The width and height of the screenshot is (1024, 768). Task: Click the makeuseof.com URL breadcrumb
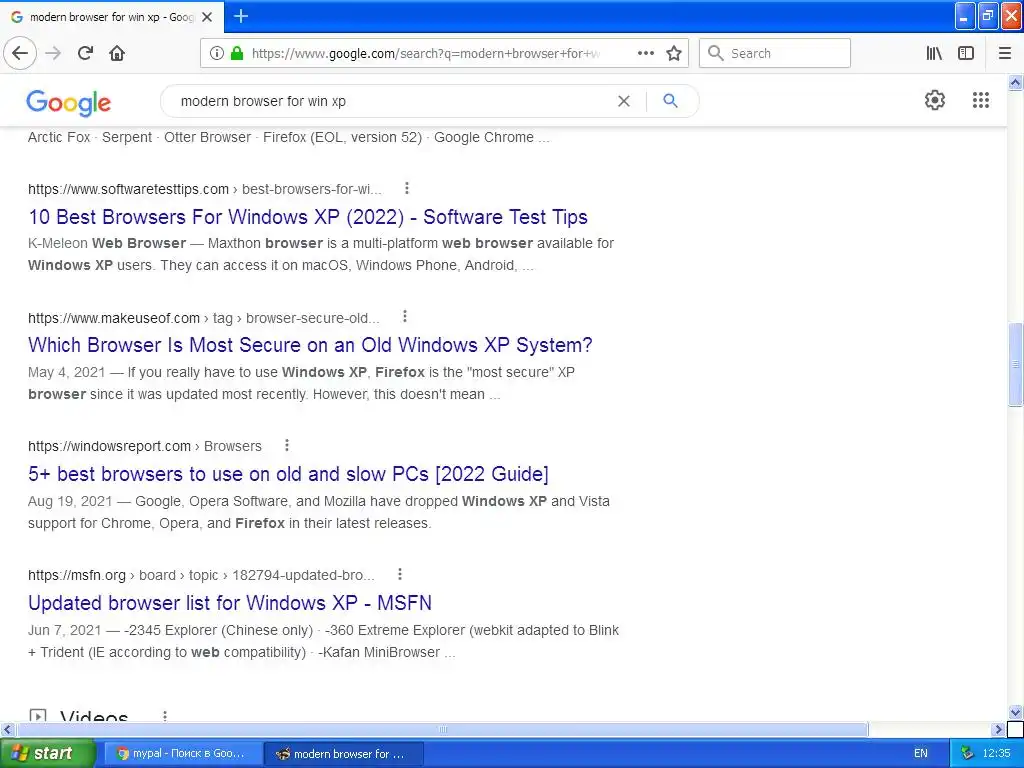pos(204,318)
